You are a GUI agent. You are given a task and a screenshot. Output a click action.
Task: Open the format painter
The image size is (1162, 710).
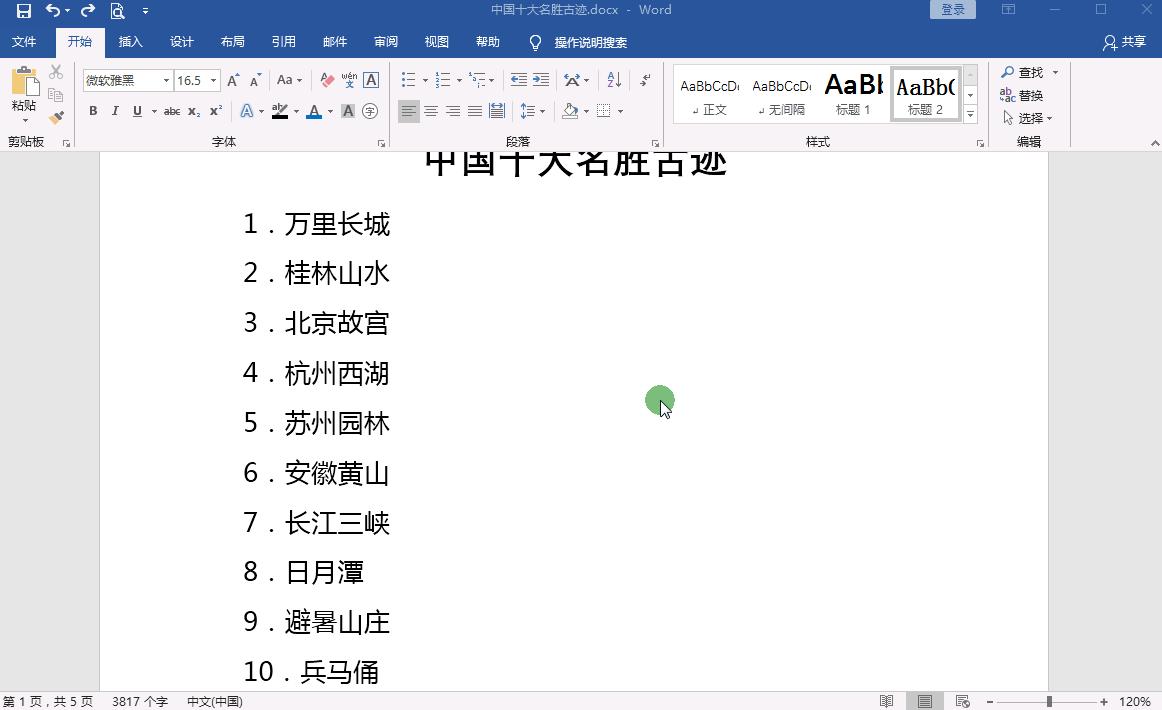tap(58, 117)
